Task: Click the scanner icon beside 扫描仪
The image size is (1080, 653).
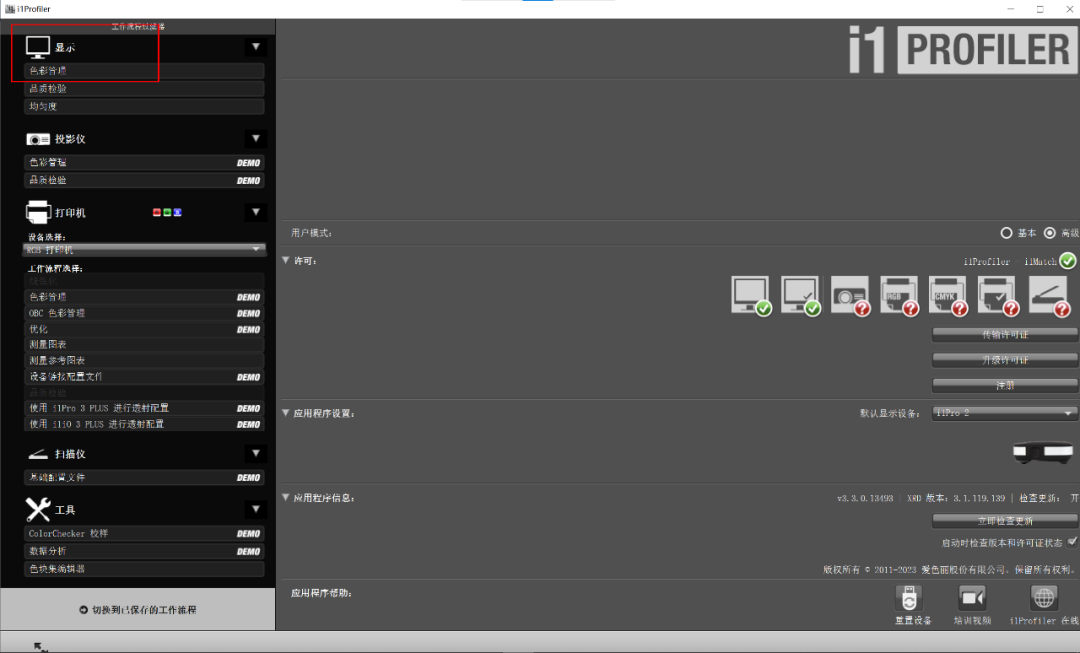Action: (38, 454)
